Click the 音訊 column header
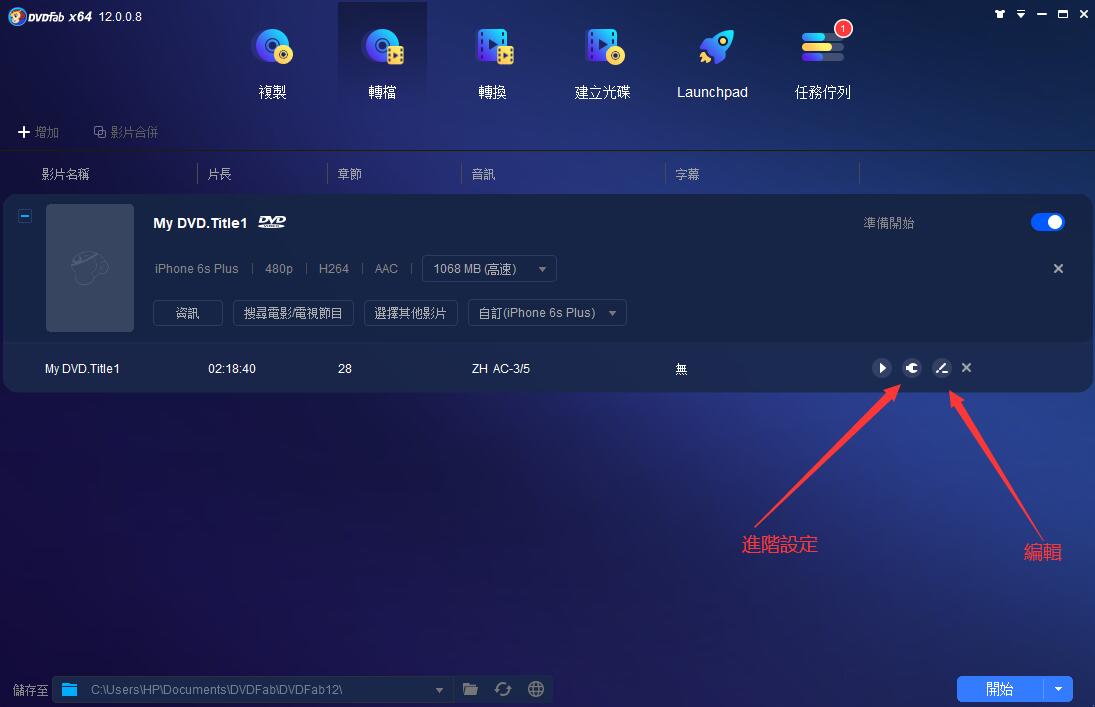This screenshot has height=707, width=1095. 483,174
